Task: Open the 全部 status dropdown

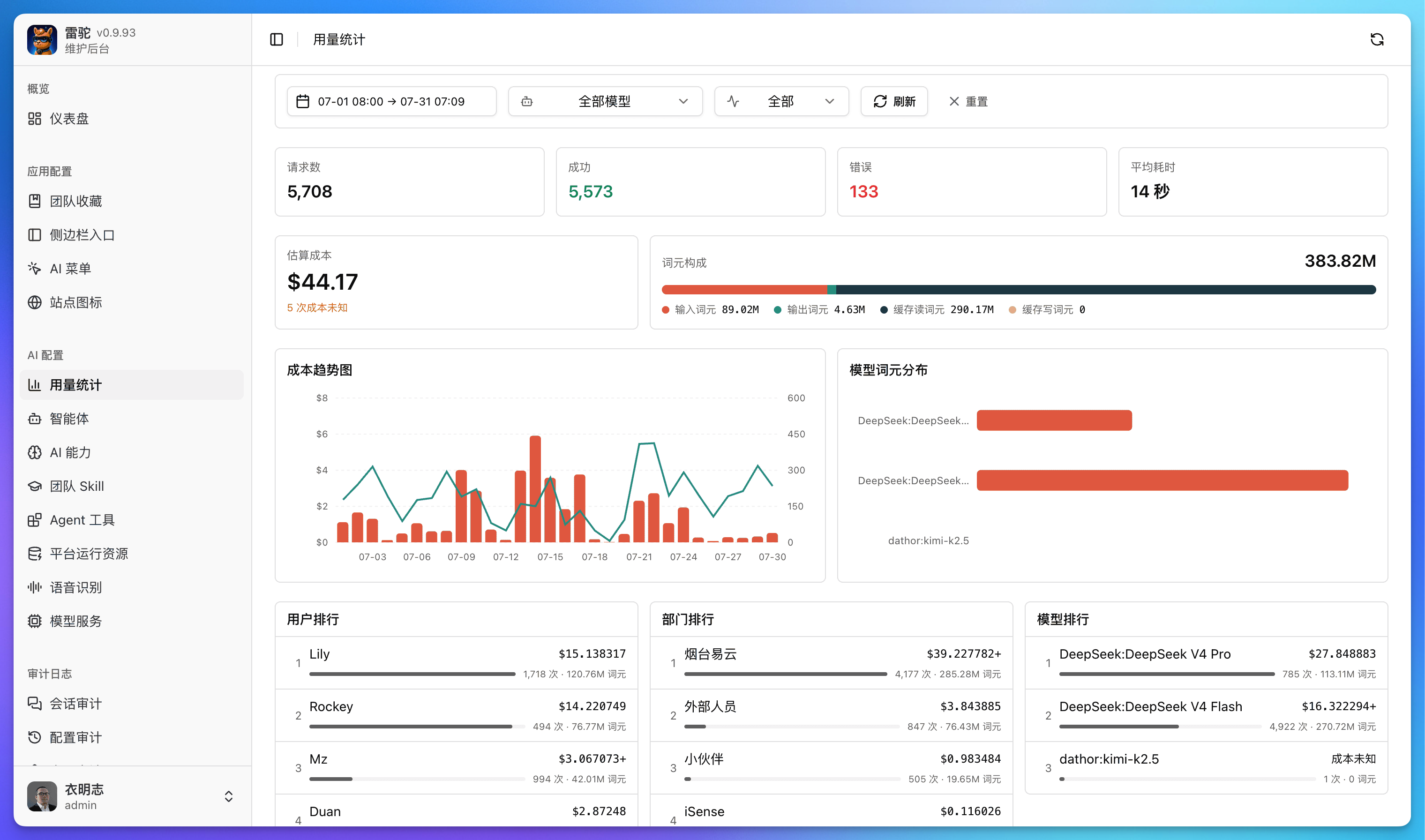Action: point(781,101)
